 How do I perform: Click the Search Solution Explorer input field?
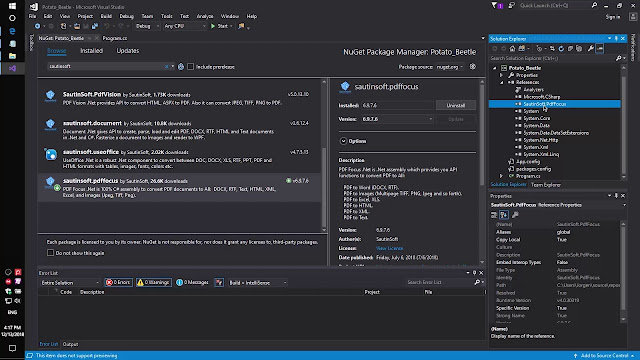click(x=552, y=58)
